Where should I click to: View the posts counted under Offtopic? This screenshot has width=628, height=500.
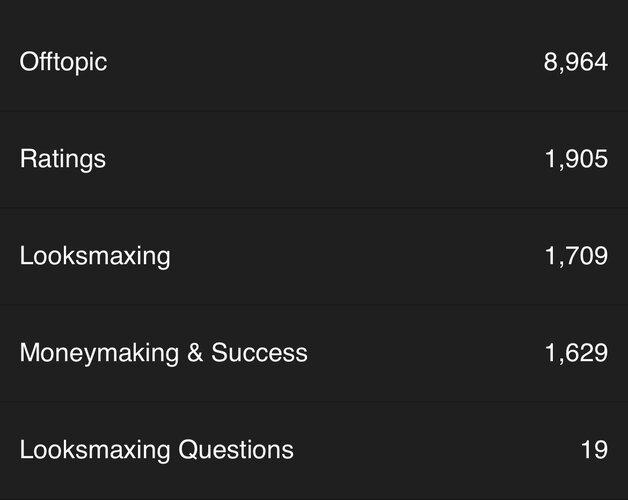tap(576, 62)
